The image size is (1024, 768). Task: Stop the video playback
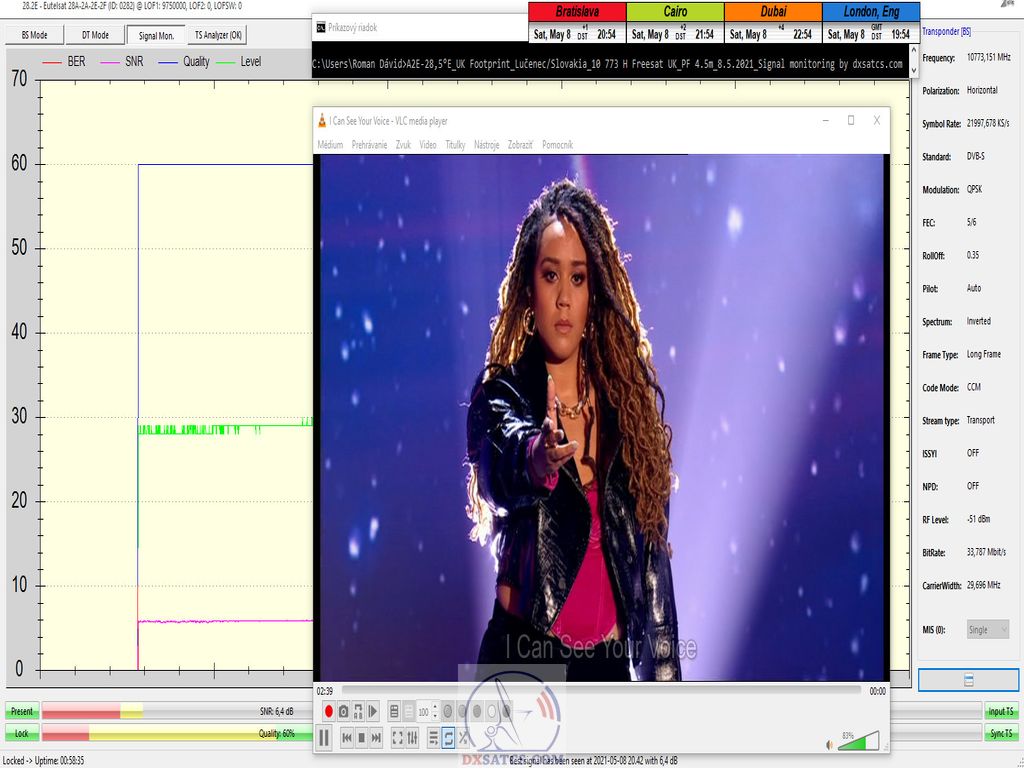pos(361,738)
